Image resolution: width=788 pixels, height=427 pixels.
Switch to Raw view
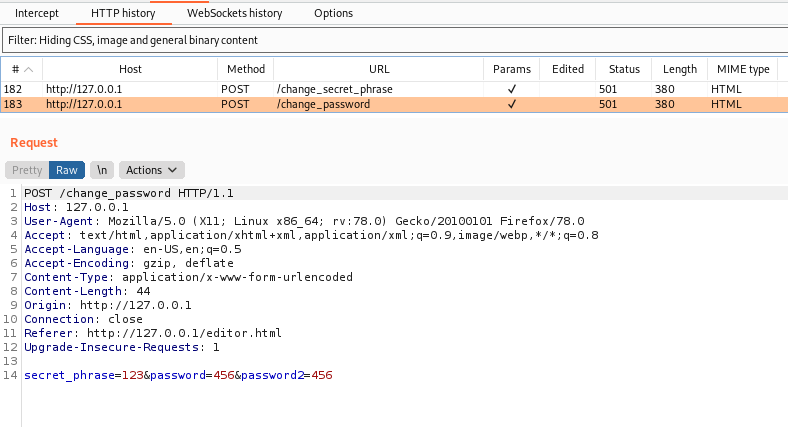point(67,170)
